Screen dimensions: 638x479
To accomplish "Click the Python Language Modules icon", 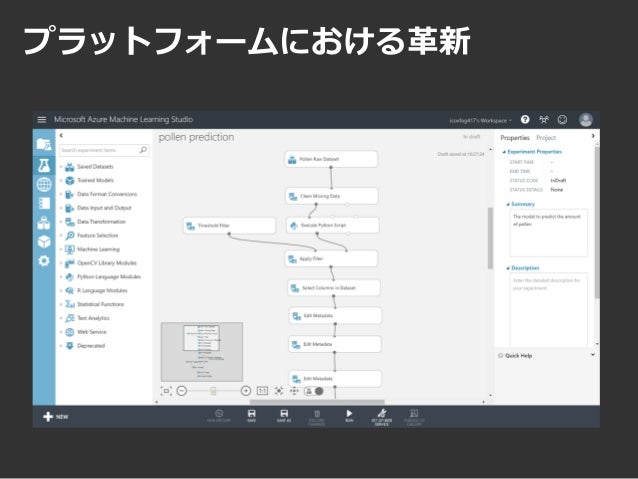I will click(x=70, y=277).
